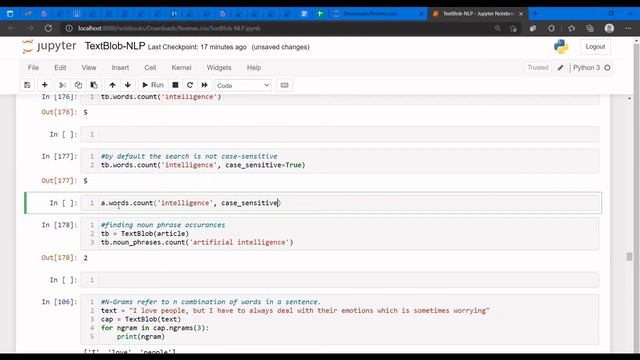Close the TextBlob-NLP browser tab
This screenshot has height=360, width=640.
[521, 13]
